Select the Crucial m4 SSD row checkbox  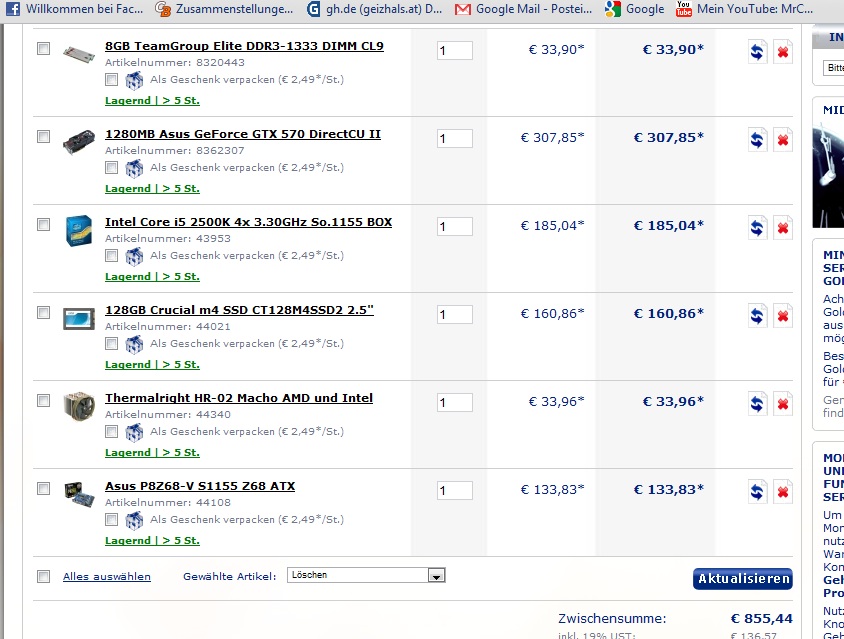[44, 313]
